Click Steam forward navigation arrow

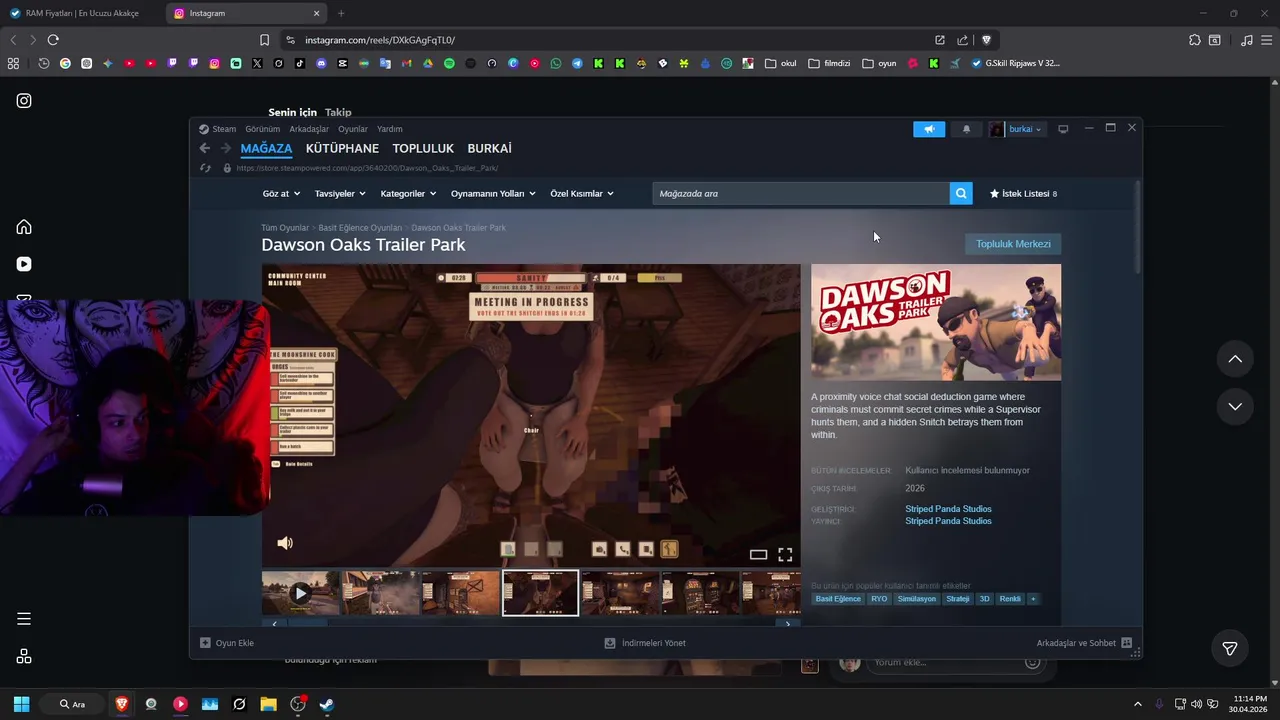pos(226,148)
